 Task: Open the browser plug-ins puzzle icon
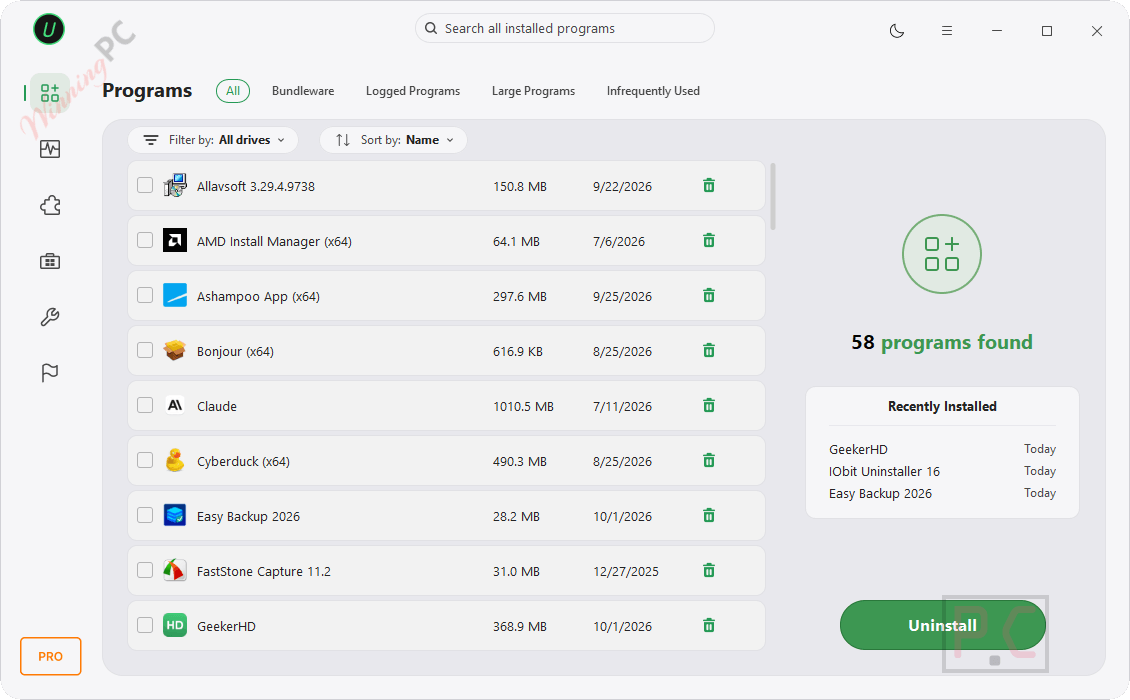pyautogui.click(x=50, y=205)
